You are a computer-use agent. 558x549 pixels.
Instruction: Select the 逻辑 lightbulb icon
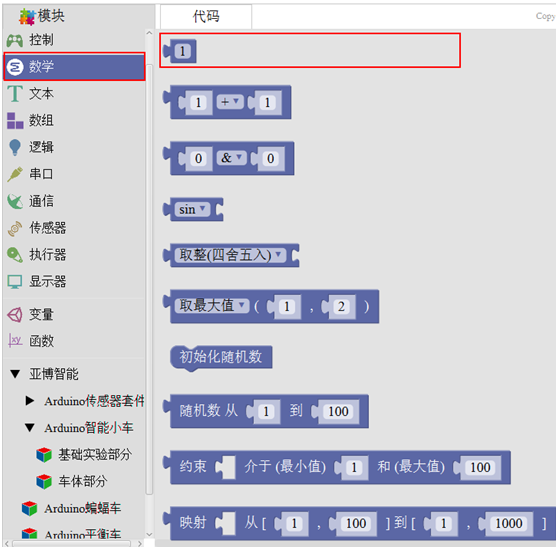tap(15, 147)
